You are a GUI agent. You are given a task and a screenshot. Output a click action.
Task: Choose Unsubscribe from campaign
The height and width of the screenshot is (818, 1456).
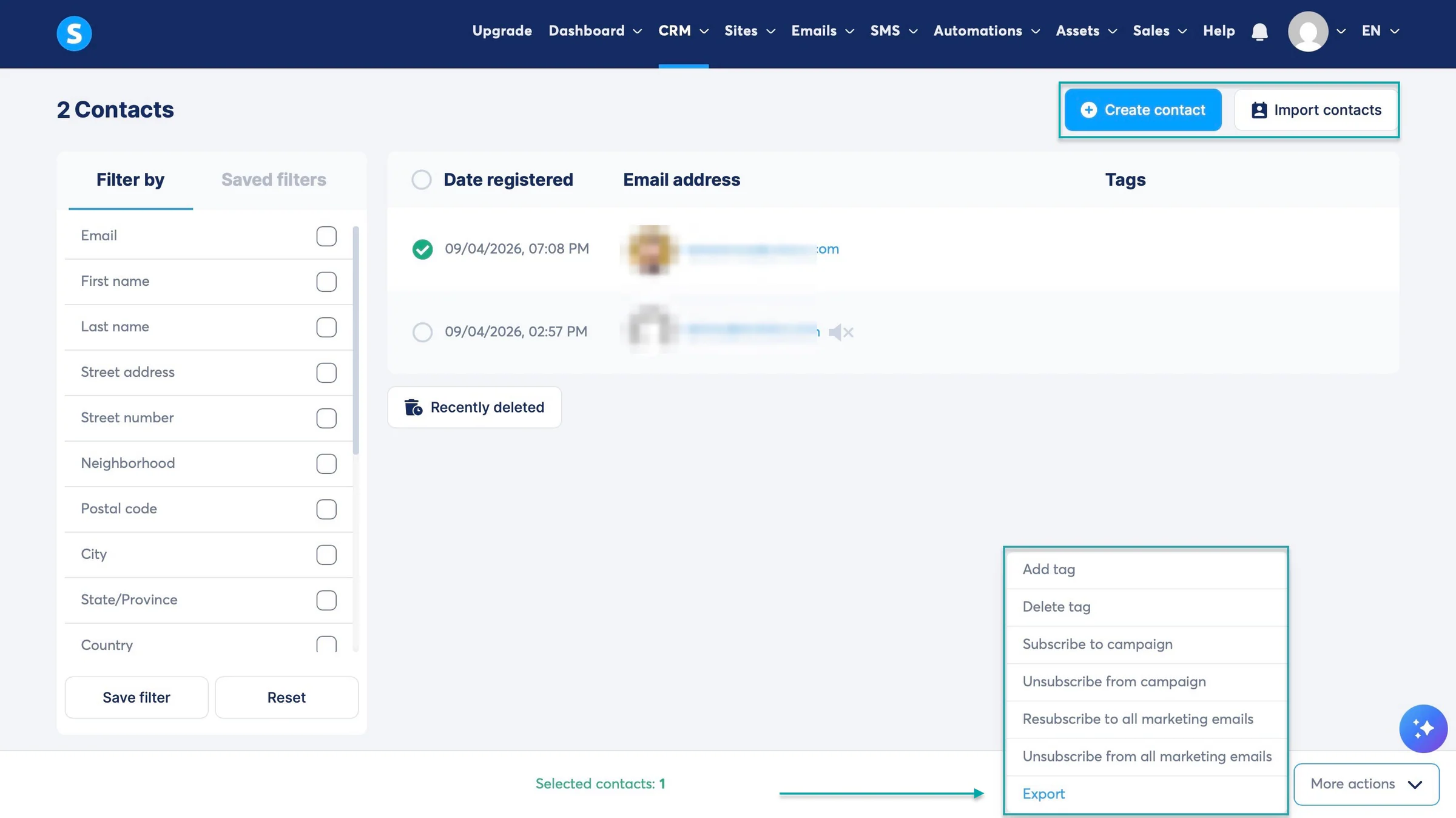1146,681
